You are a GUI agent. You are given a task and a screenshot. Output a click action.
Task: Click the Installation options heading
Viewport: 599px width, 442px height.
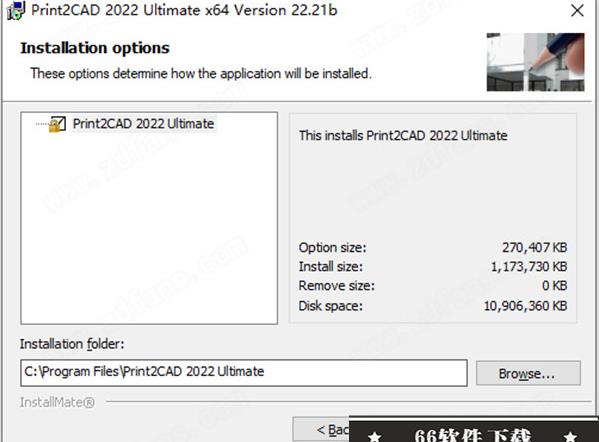click(95, 48)
